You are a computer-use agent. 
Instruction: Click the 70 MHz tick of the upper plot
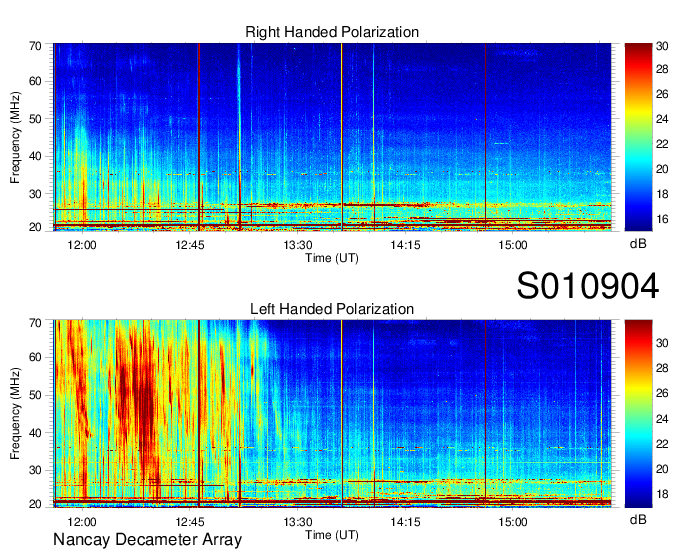(x=35, y=46)
